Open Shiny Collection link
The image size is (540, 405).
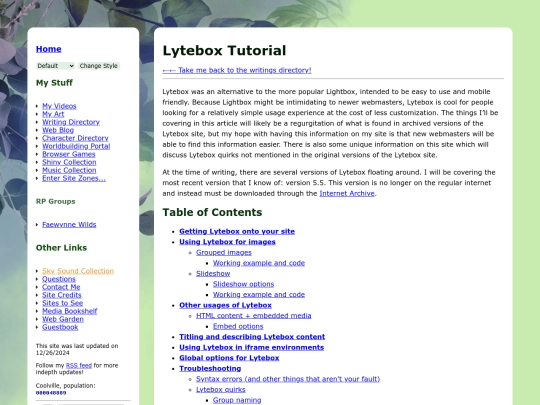(69, 162)
